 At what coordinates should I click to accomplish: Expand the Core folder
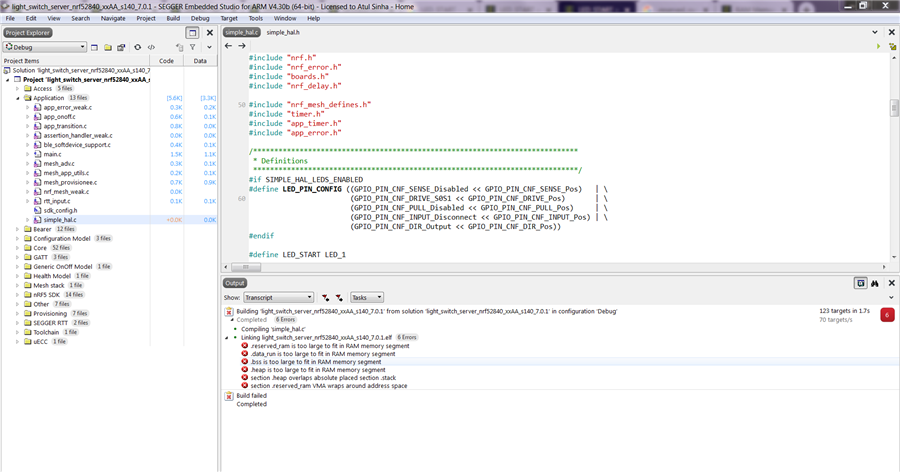[x=18, y=247]
